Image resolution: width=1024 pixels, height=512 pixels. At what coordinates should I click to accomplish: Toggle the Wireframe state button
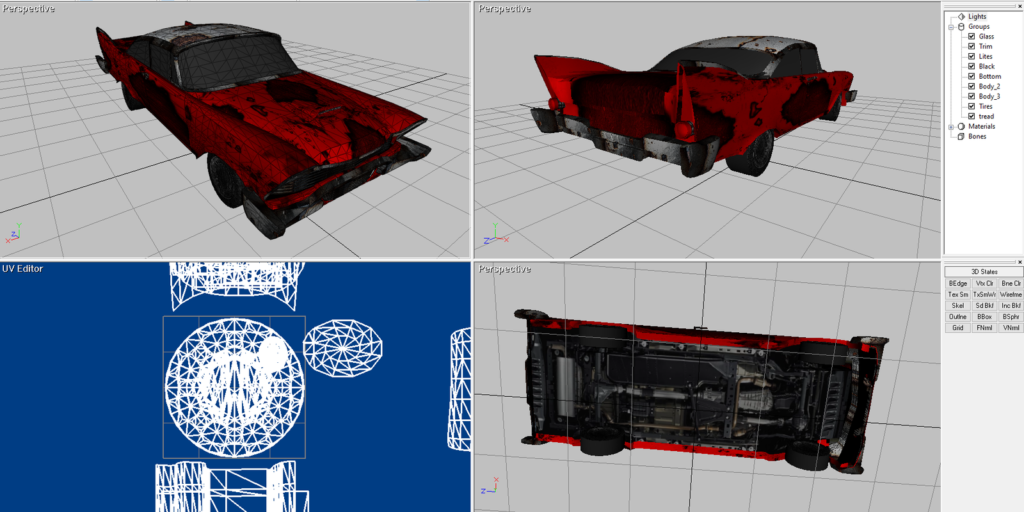[x=1011, y=294]
